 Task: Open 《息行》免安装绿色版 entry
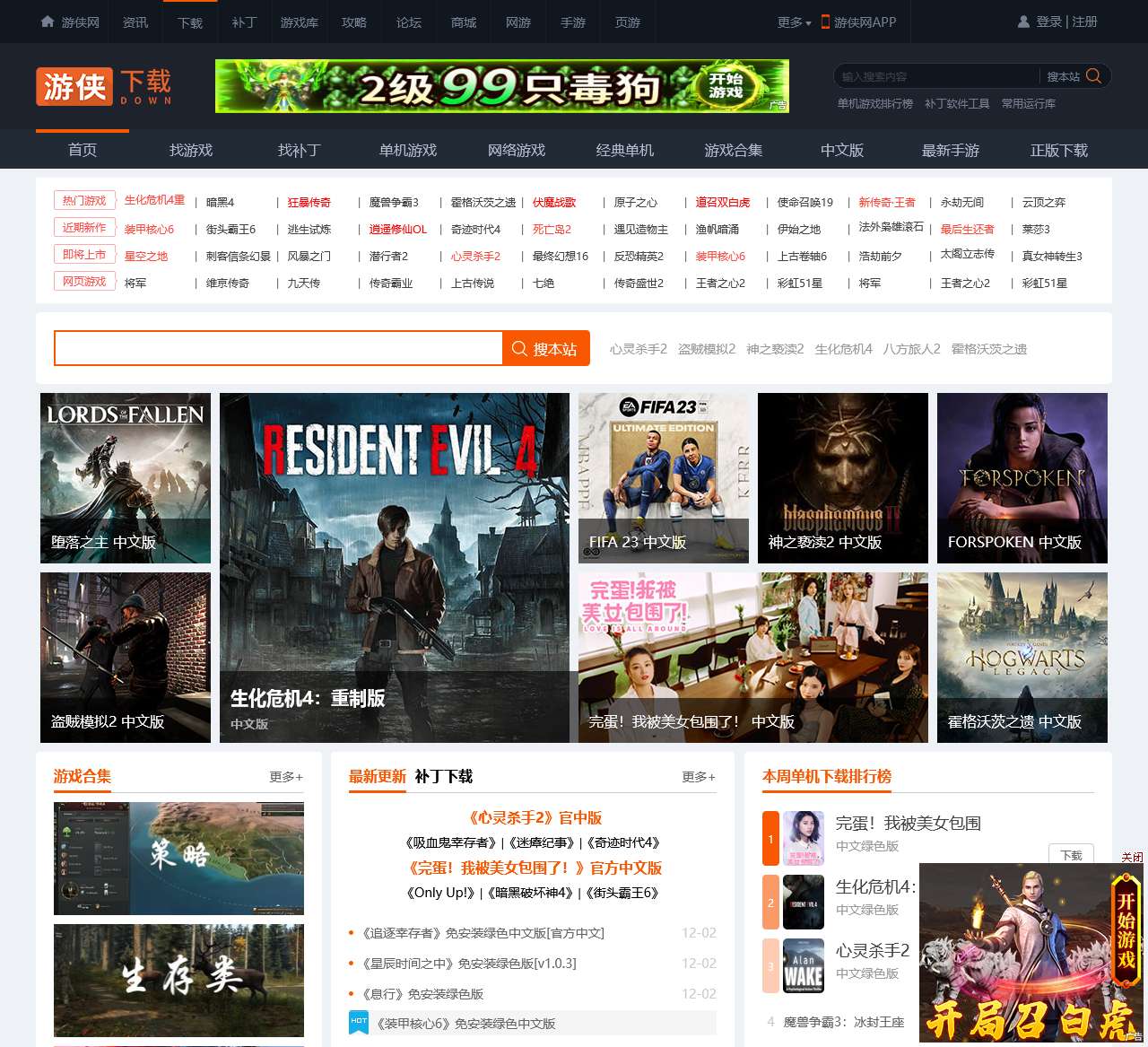[422, 994]
